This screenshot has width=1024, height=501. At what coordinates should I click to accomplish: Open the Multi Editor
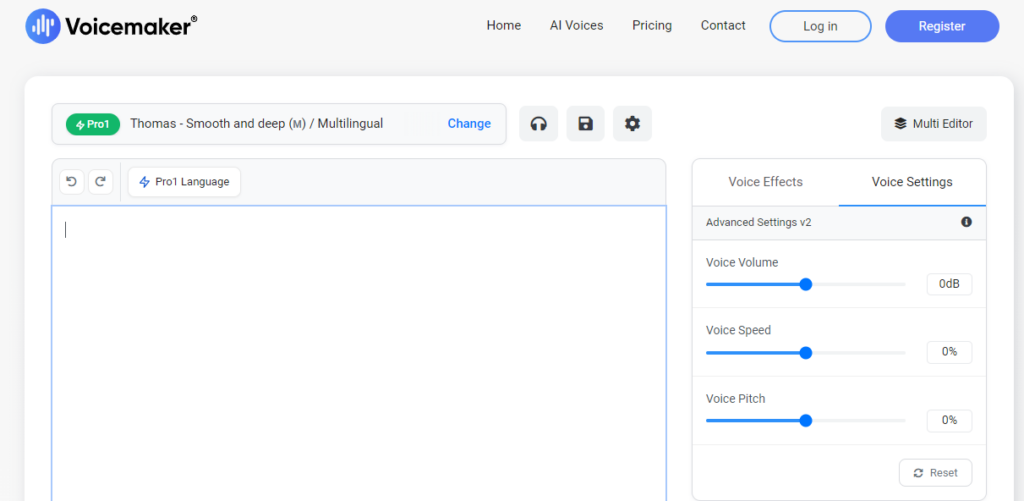coord(933,124)
